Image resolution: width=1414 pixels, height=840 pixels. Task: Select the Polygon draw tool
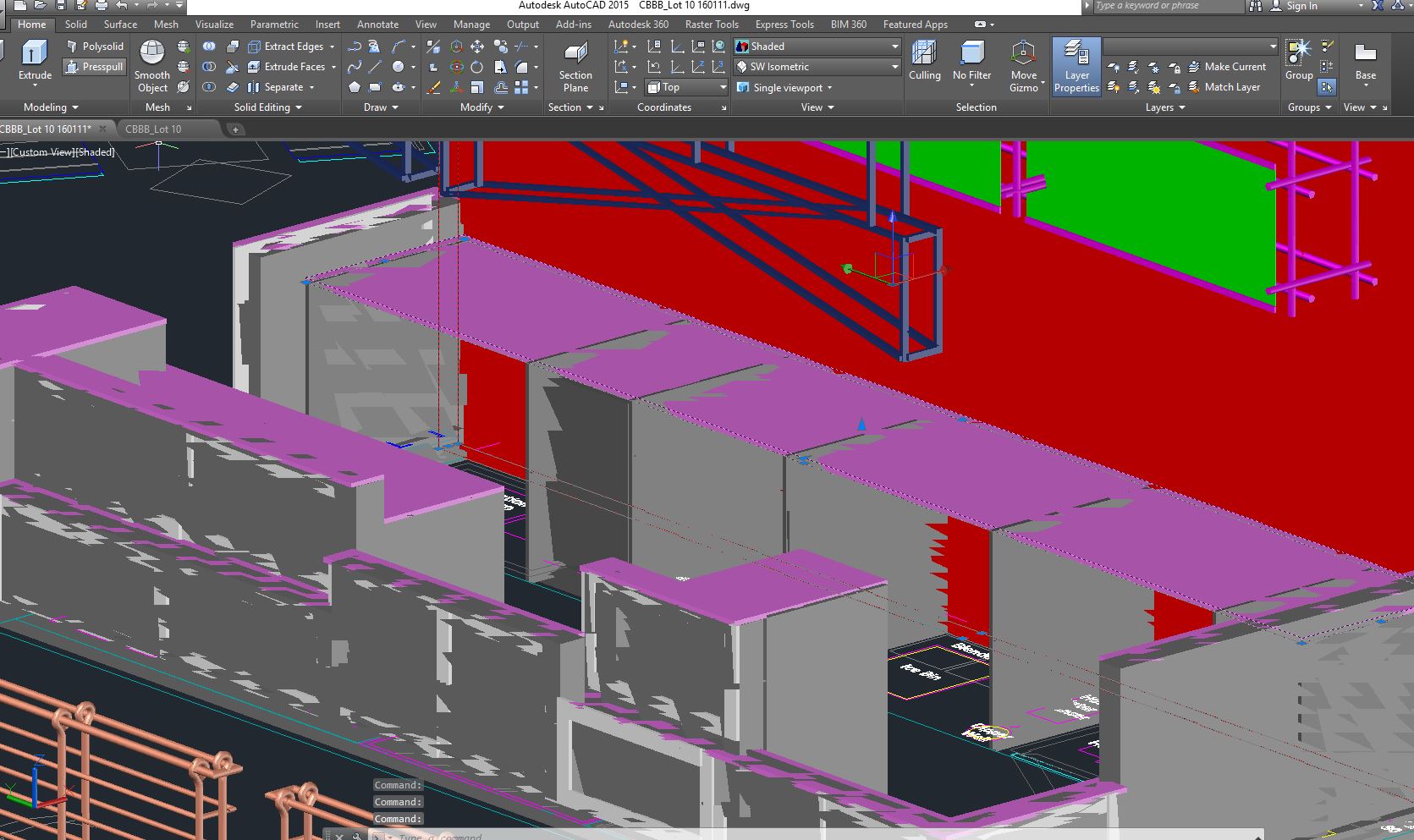point(355,87)
